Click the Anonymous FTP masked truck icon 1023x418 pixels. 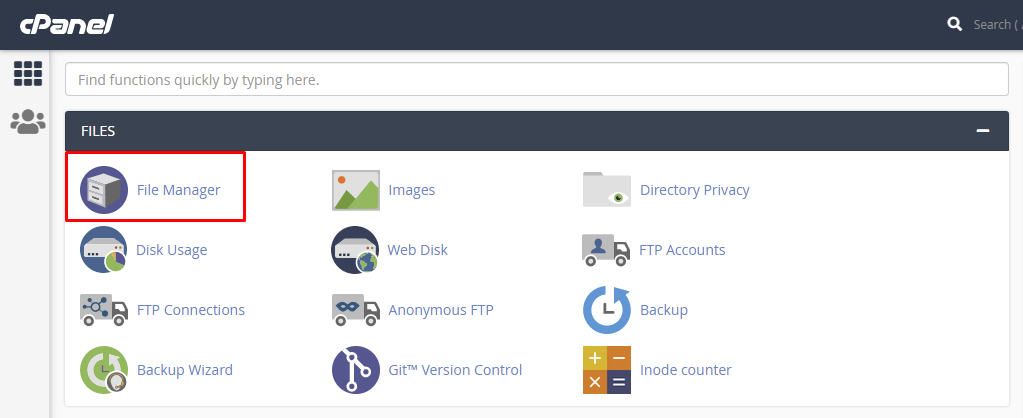(356, 310)
